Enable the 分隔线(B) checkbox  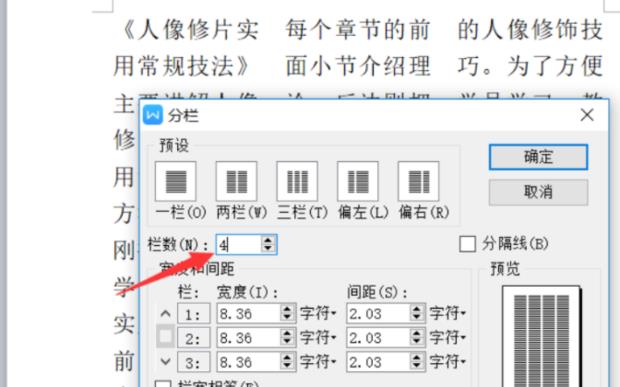(x=467, y=244)
